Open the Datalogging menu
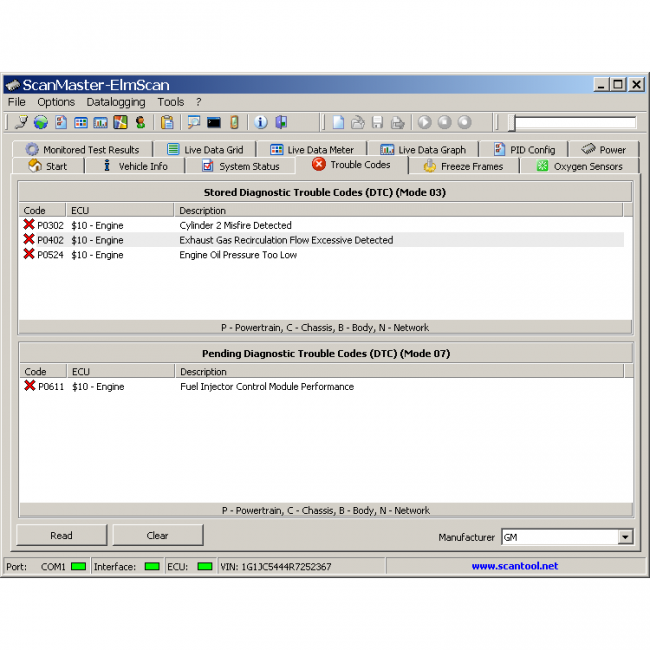 115,102
